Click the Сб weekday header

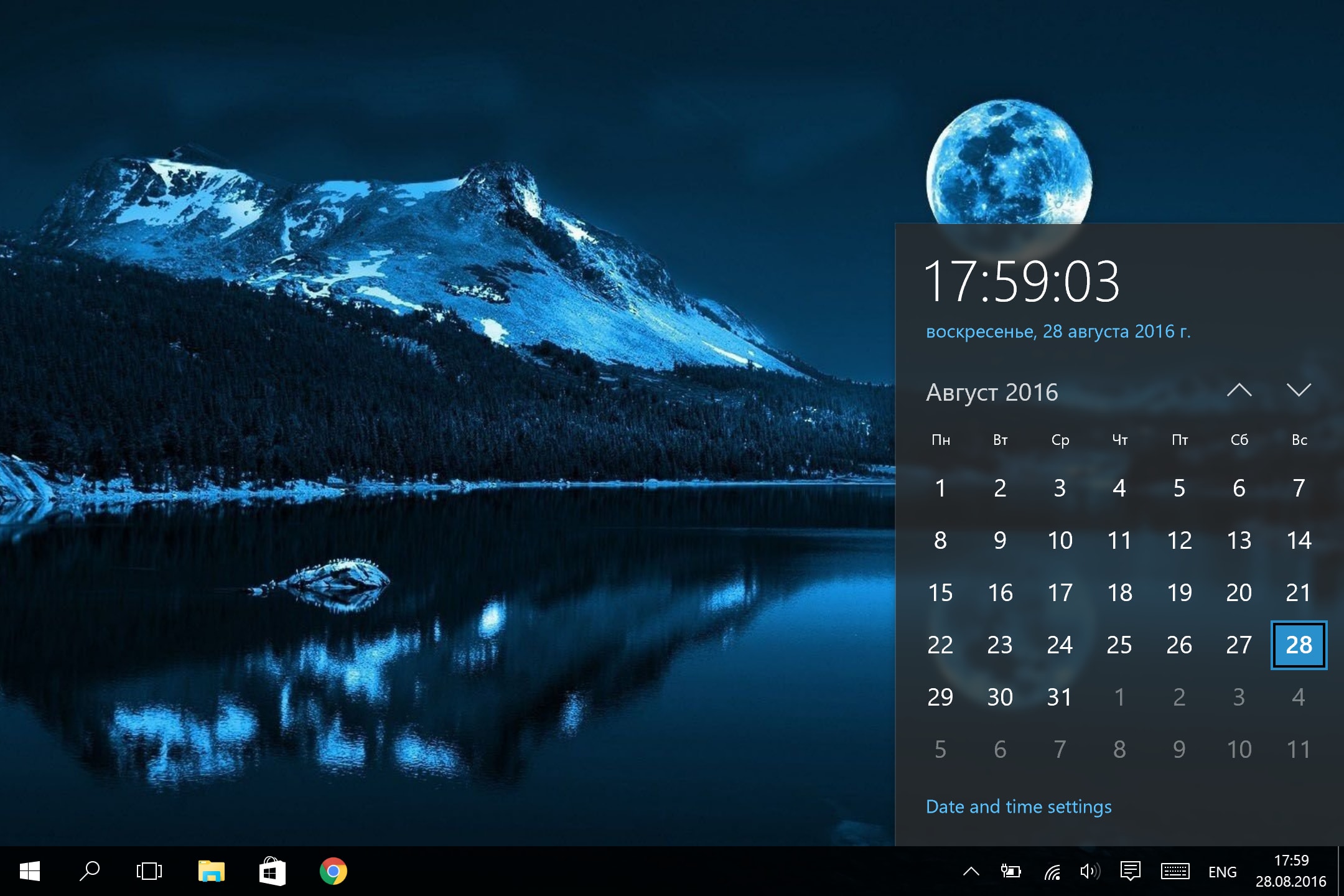tap(1239, 441)
